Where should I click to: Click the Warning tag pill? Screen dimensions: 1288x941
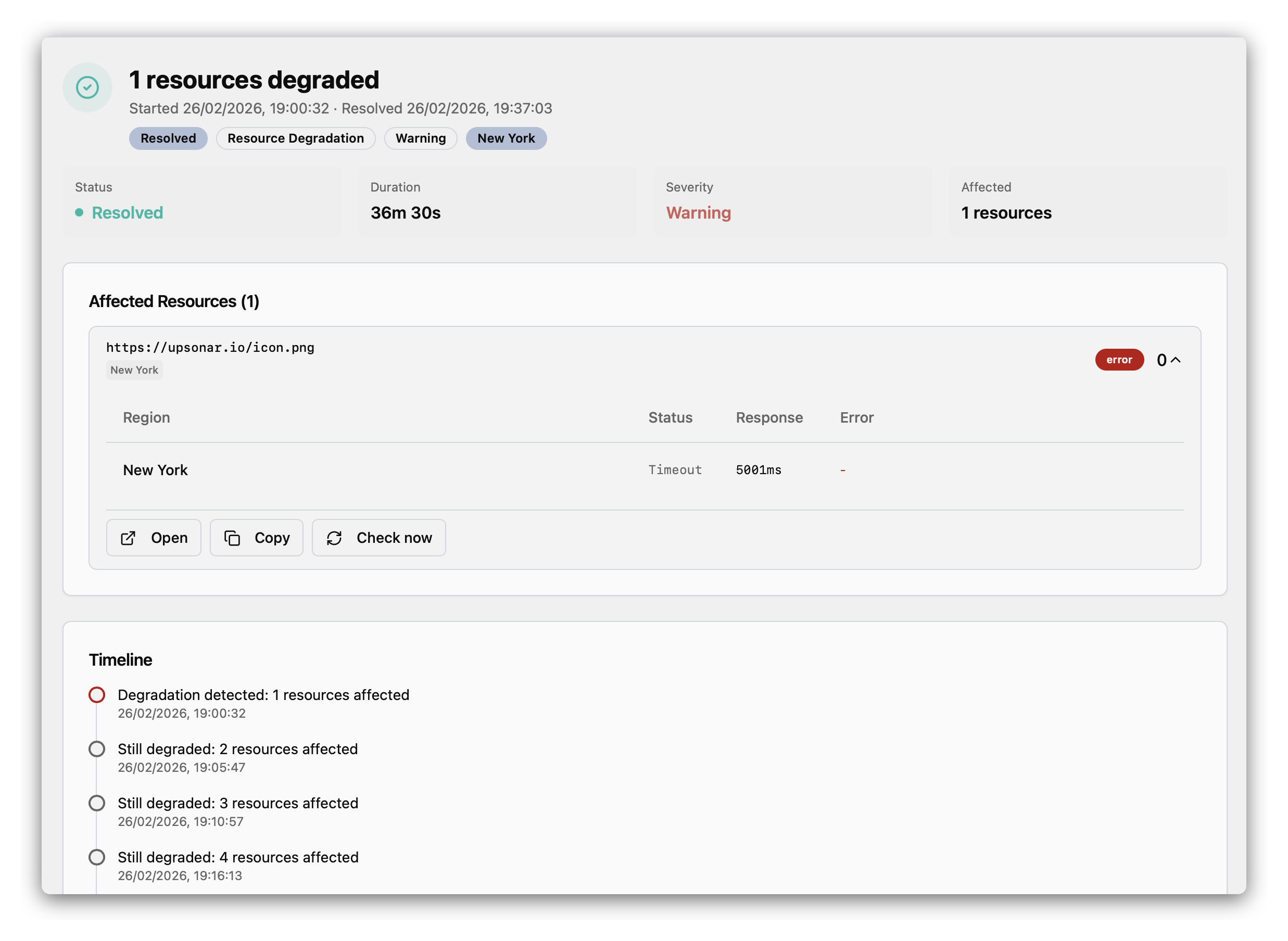point(421,138)
